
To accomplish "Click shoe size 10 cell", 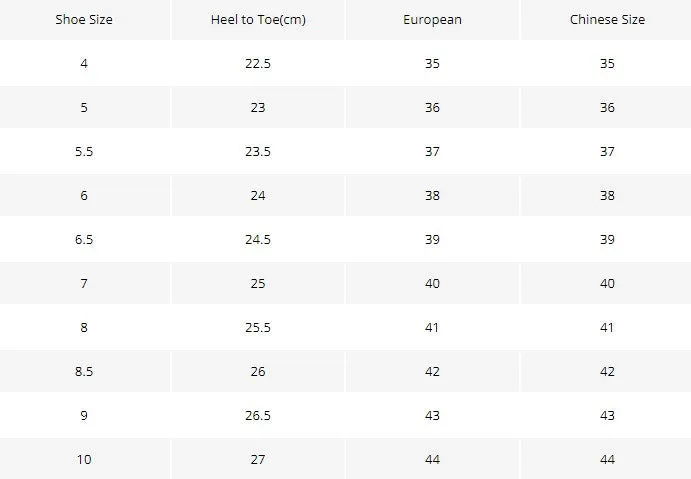I will (84, 459).
